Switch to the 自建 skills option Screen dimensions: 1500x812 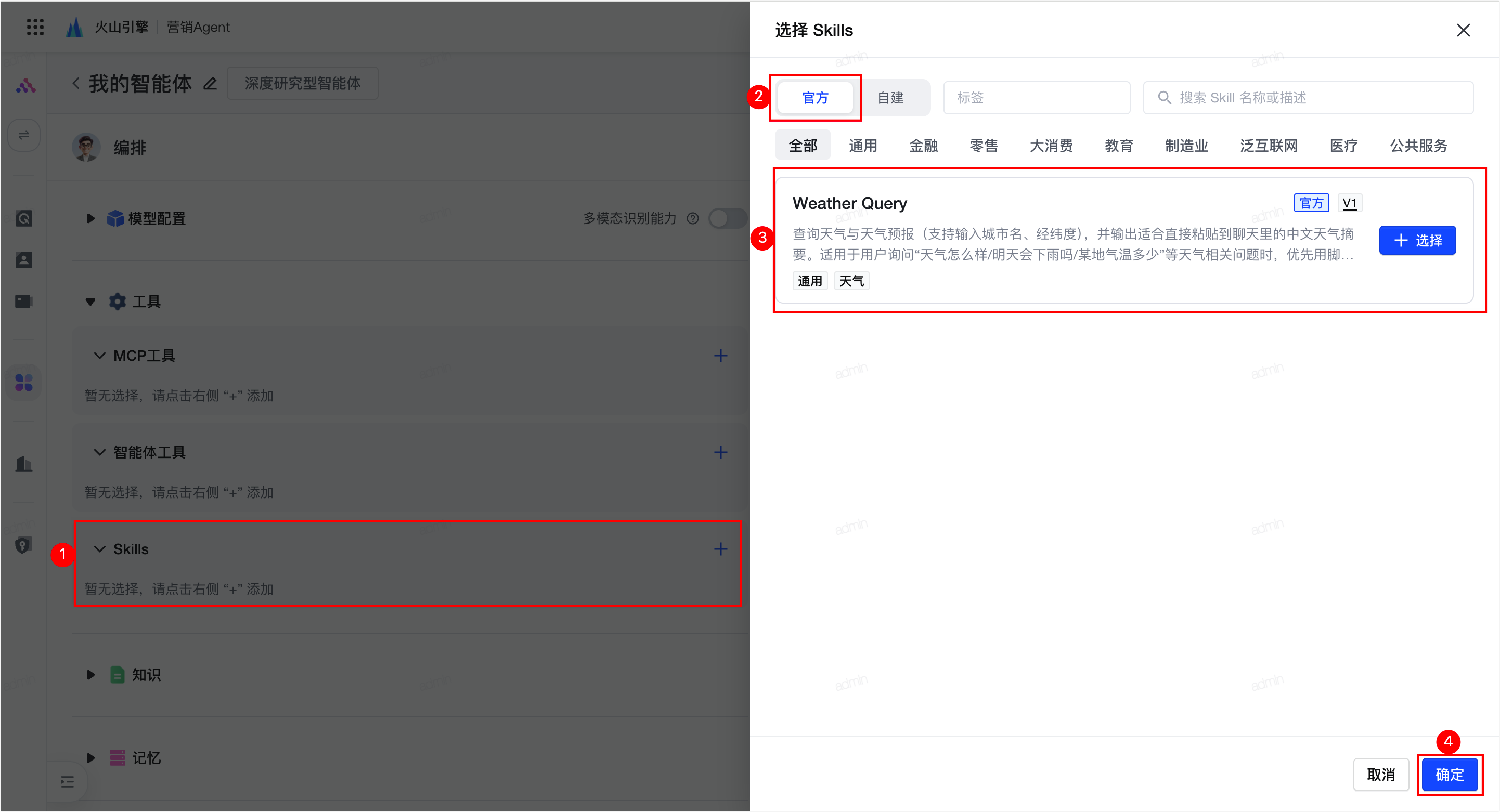click(x=890, y=98)
